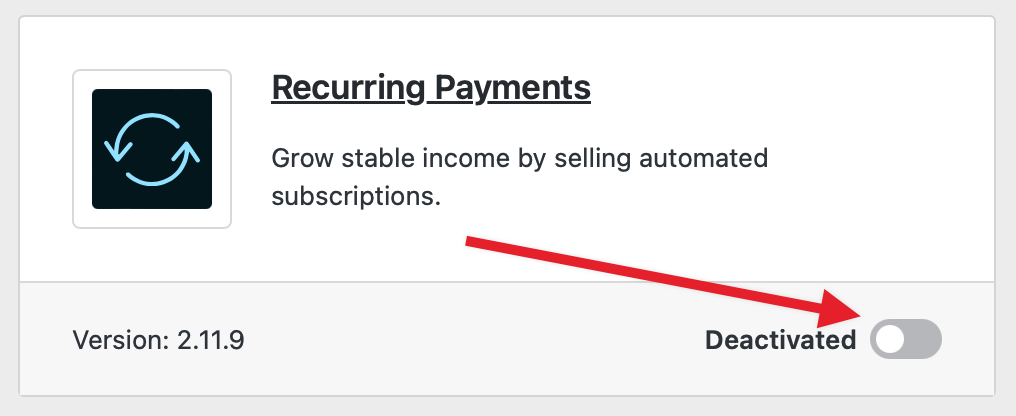
Task: Activate Recurring Payments using the gray switch
Action: (906, 340)
